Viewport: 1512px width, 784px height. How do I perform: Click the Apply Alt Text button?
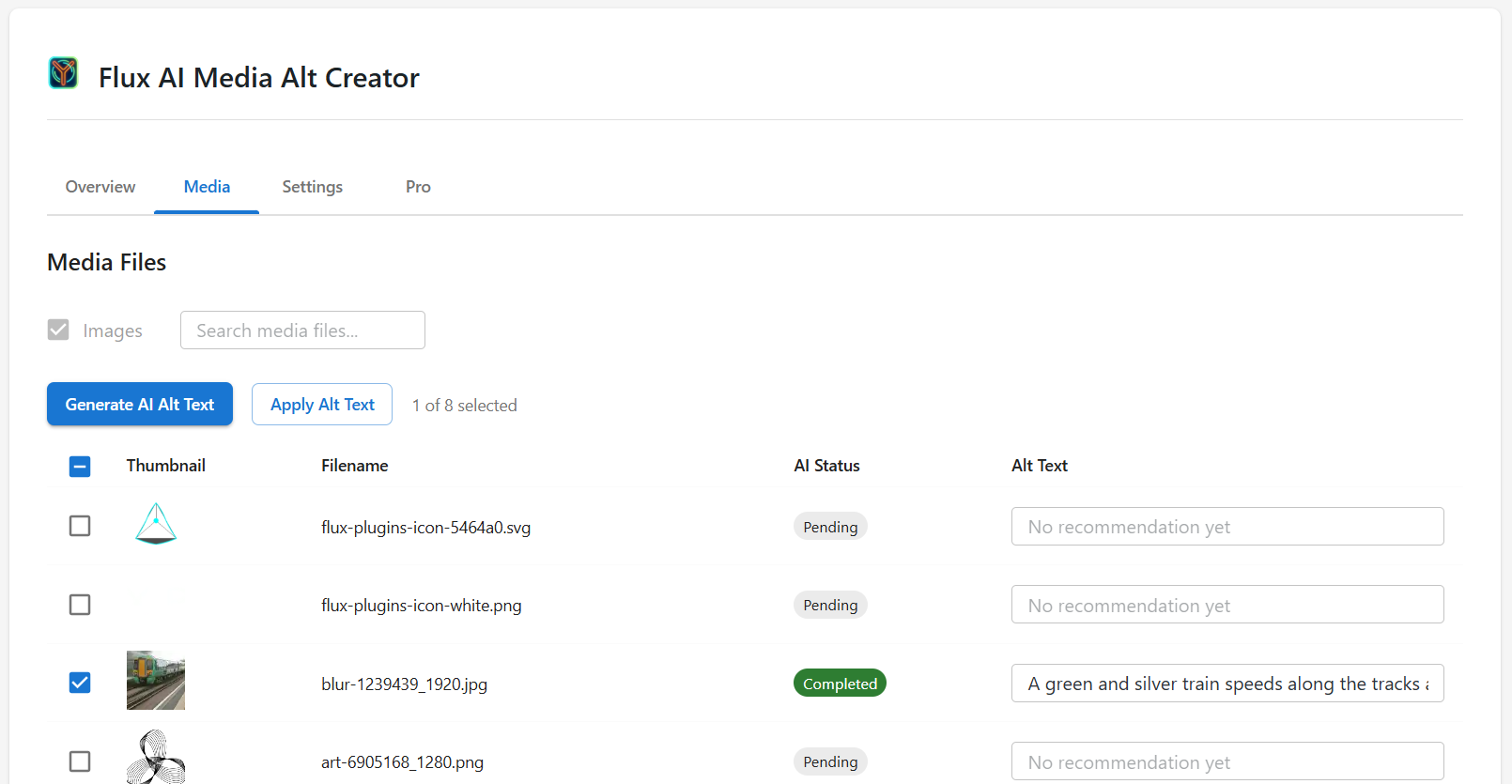pos(322,405)
